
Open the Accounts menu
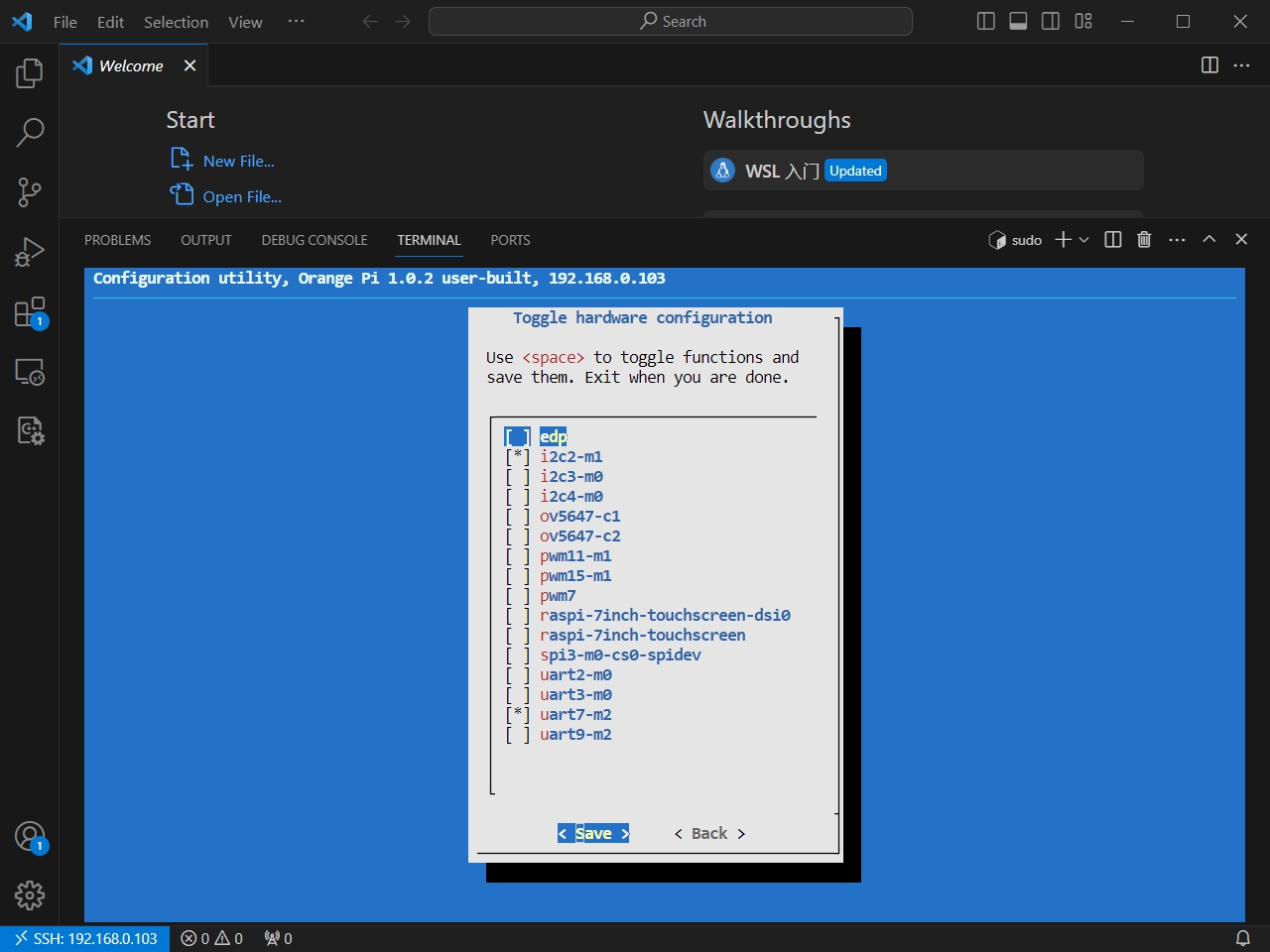[30, 837]
